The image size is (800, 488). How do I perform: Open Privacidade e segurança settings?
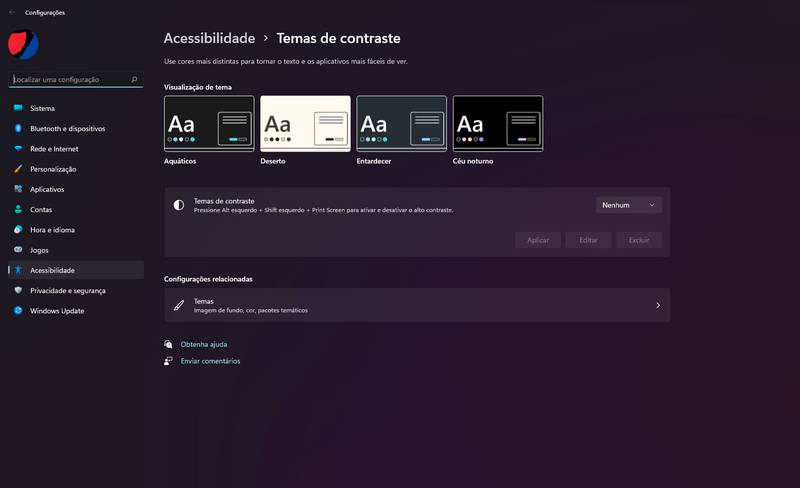(76, 290)
